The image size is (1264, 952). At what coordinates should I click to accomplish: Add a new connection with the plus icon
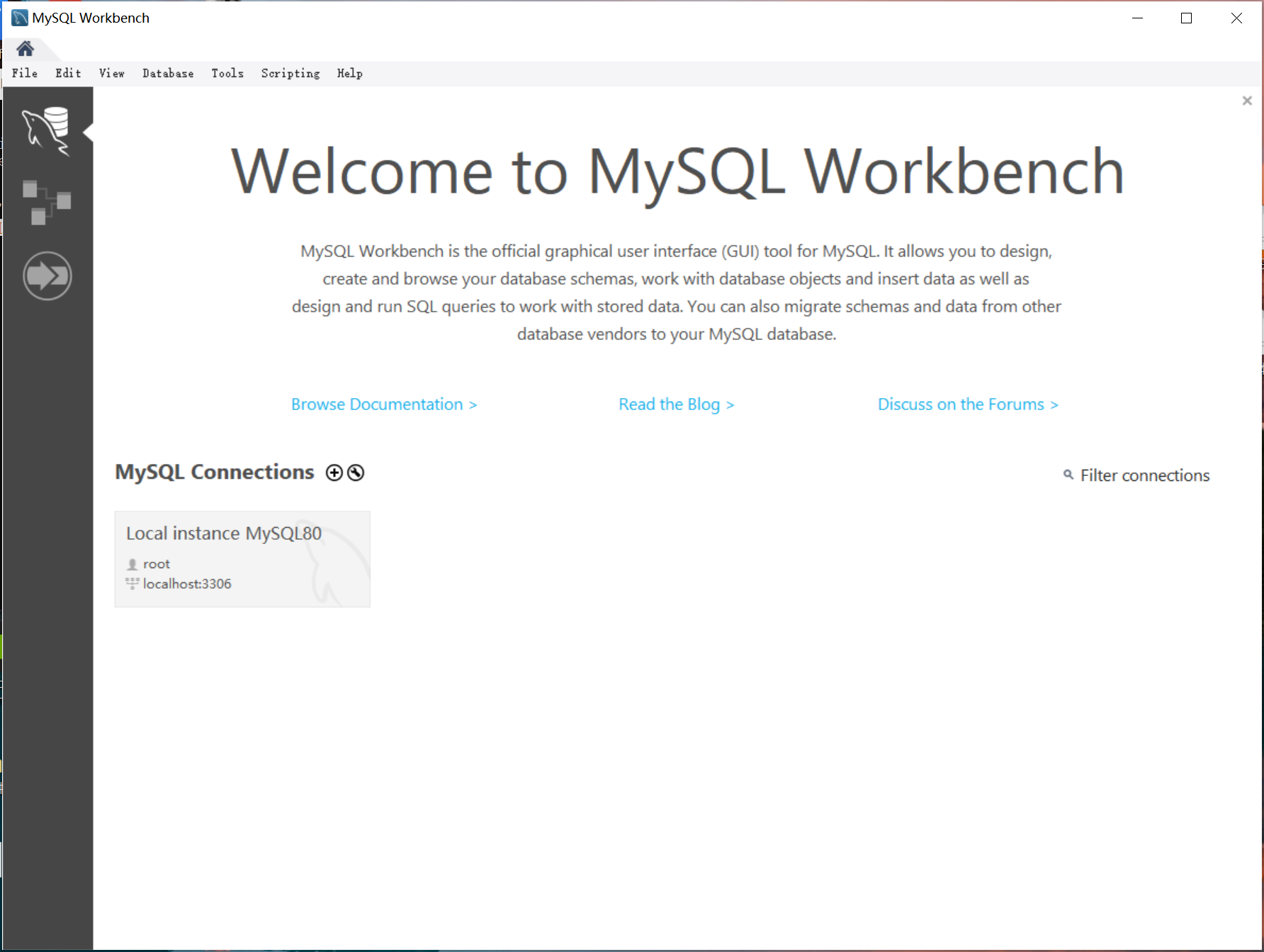333,472
